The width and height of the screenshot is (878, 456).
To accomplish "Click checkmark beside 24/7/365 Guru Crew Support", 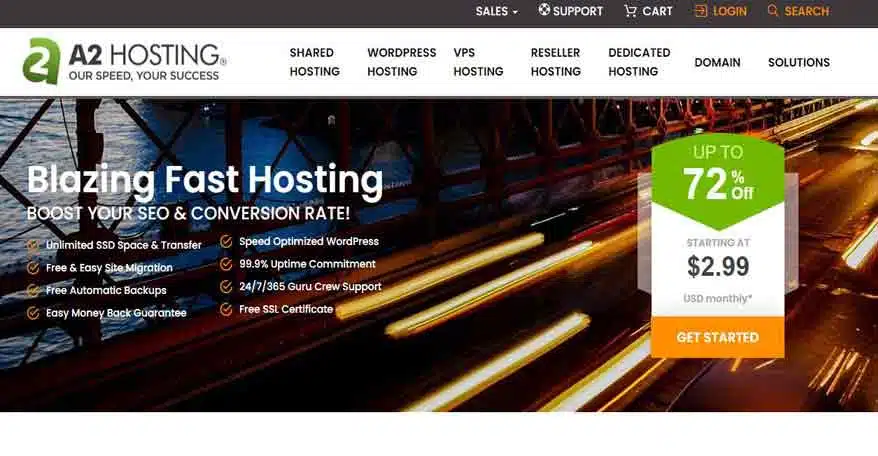I will coord(226,287).
